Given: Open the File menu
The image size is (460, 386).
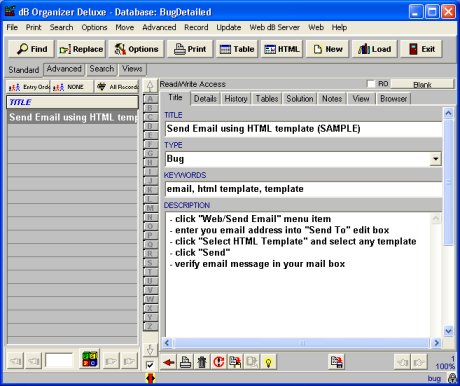Looking at the screenshot, I should pos(12,27).
